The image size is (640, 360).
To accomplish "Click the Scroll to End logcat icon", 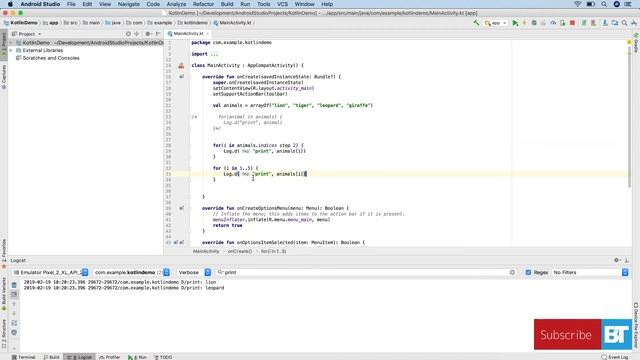I will 14,294.
